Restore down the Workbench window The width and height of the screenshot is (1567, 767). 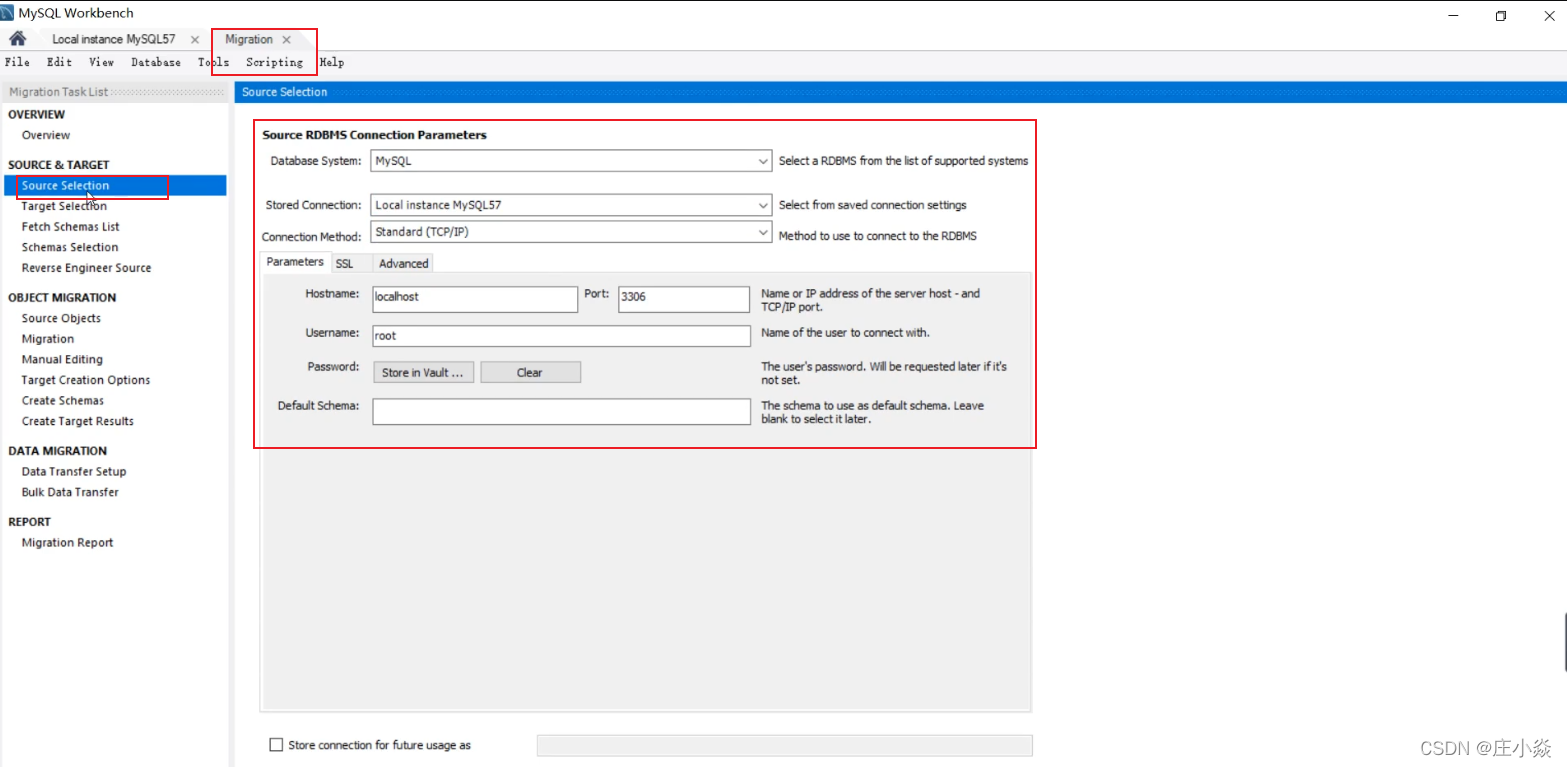click(x=1501, y=15)
